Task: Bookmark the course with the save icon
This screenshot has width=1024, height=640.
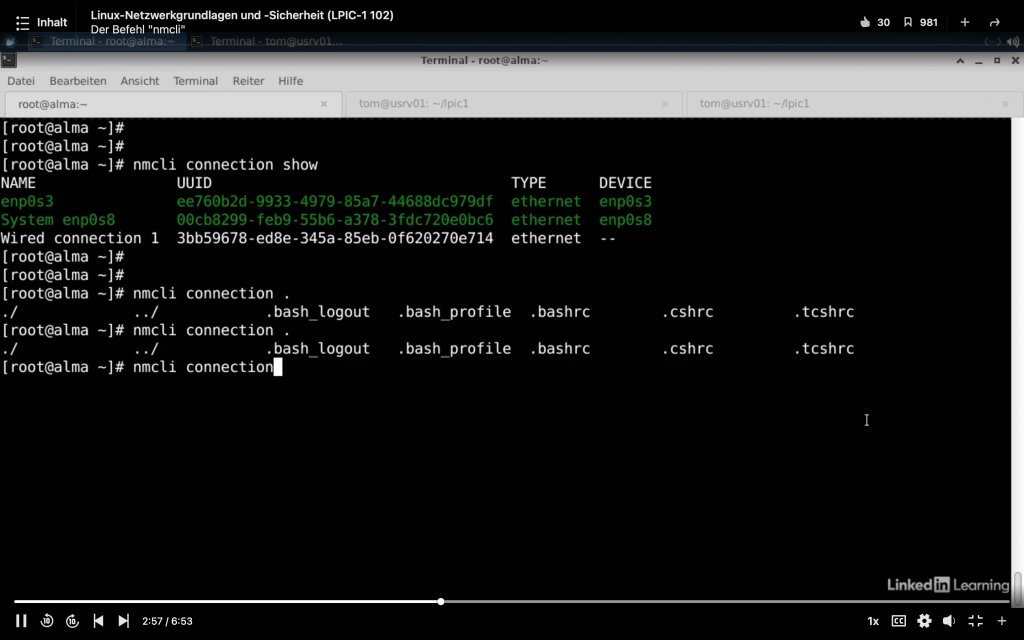Action: click(x=908, y=22)
